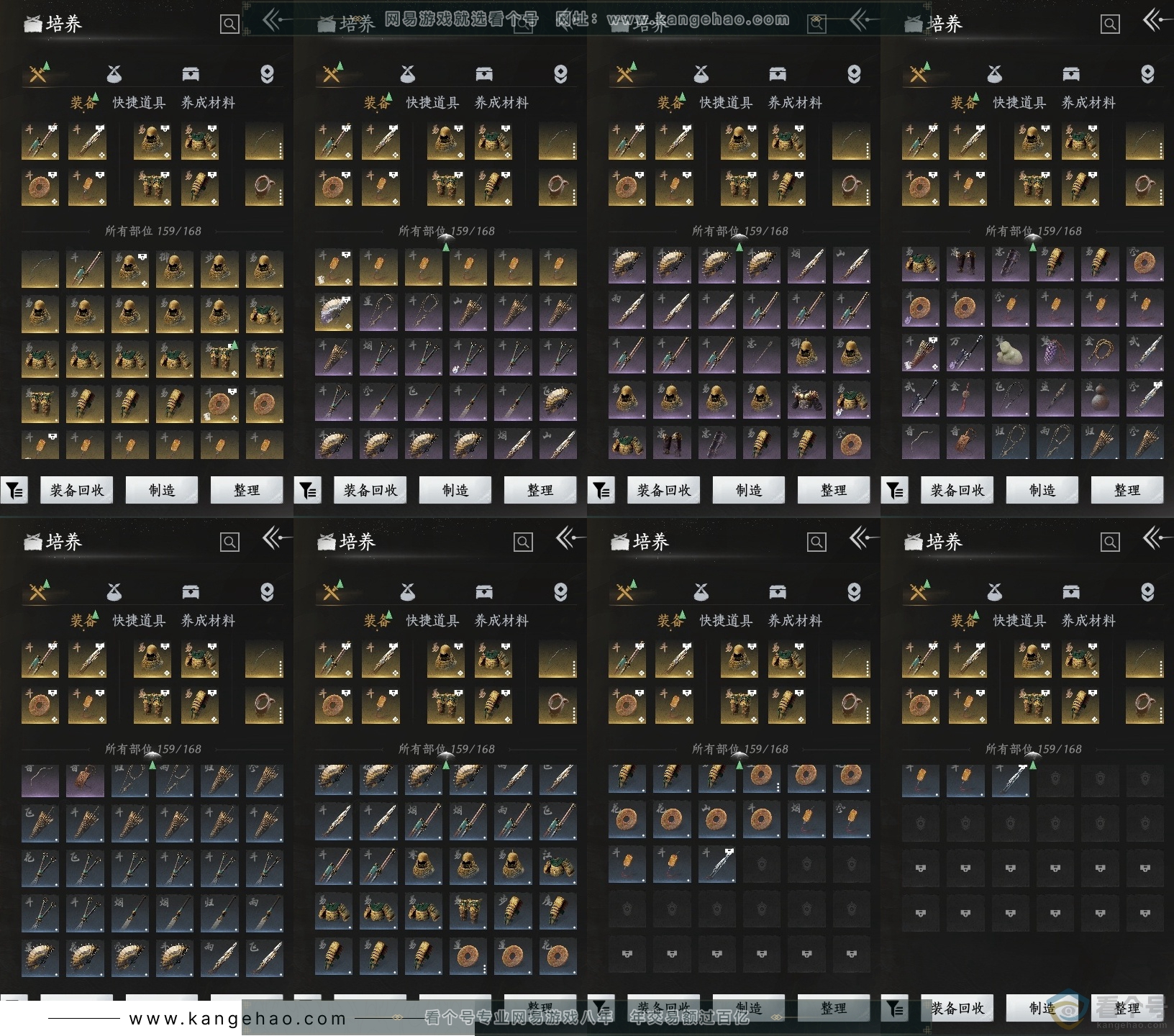
Task: Open filter icon beside 装备回收 in top-left panel
Action: [x=14, y=491]
